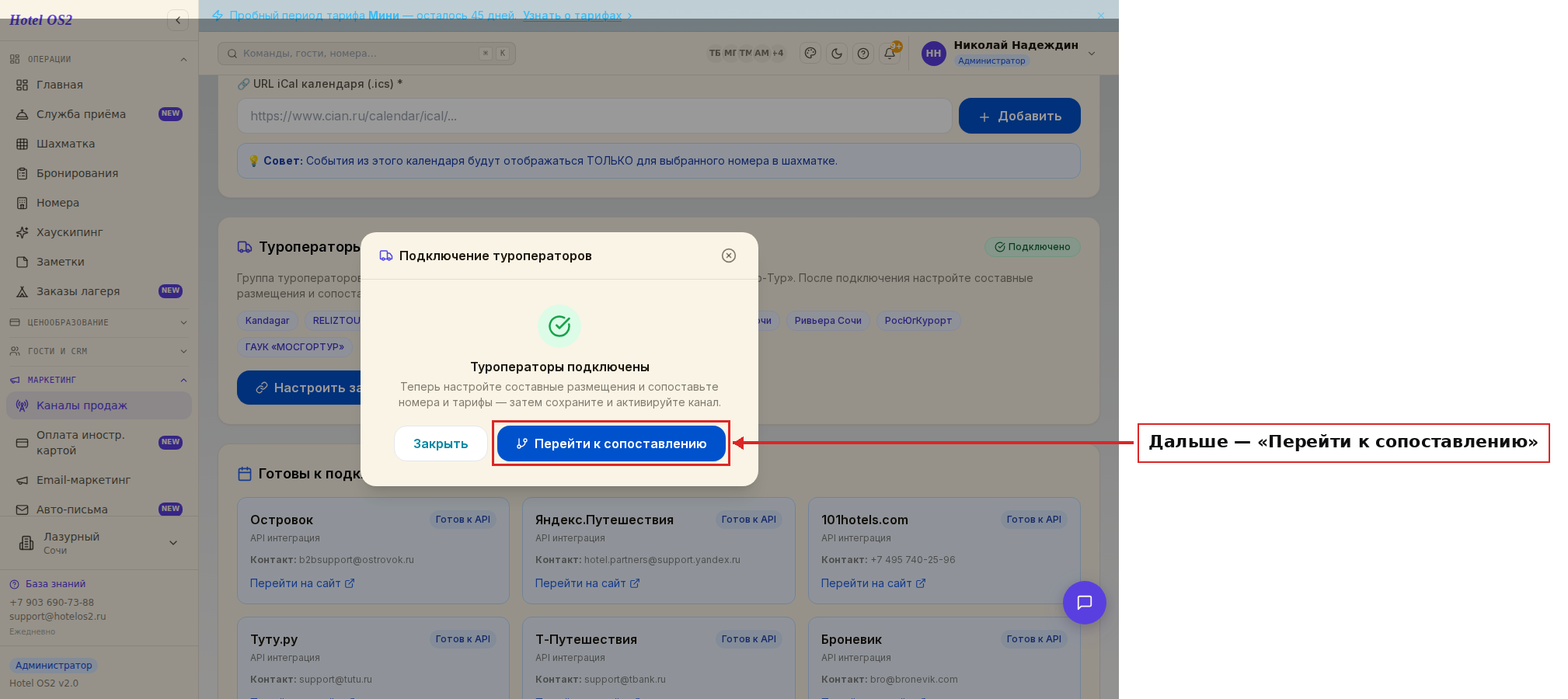The image size is (1568, 699).
Task: Click Островок Готов к API badge
Action: tap(463, 520)
